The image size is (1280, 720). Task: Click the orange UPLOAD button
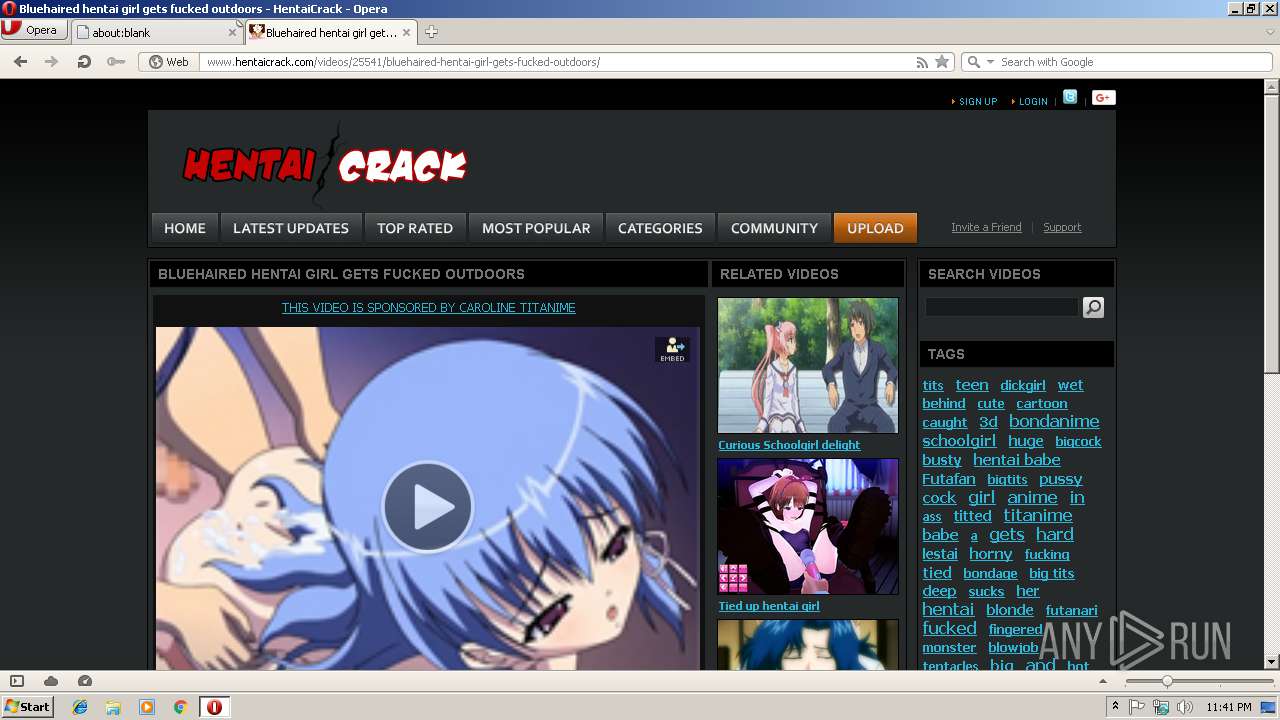coord(875,228)
